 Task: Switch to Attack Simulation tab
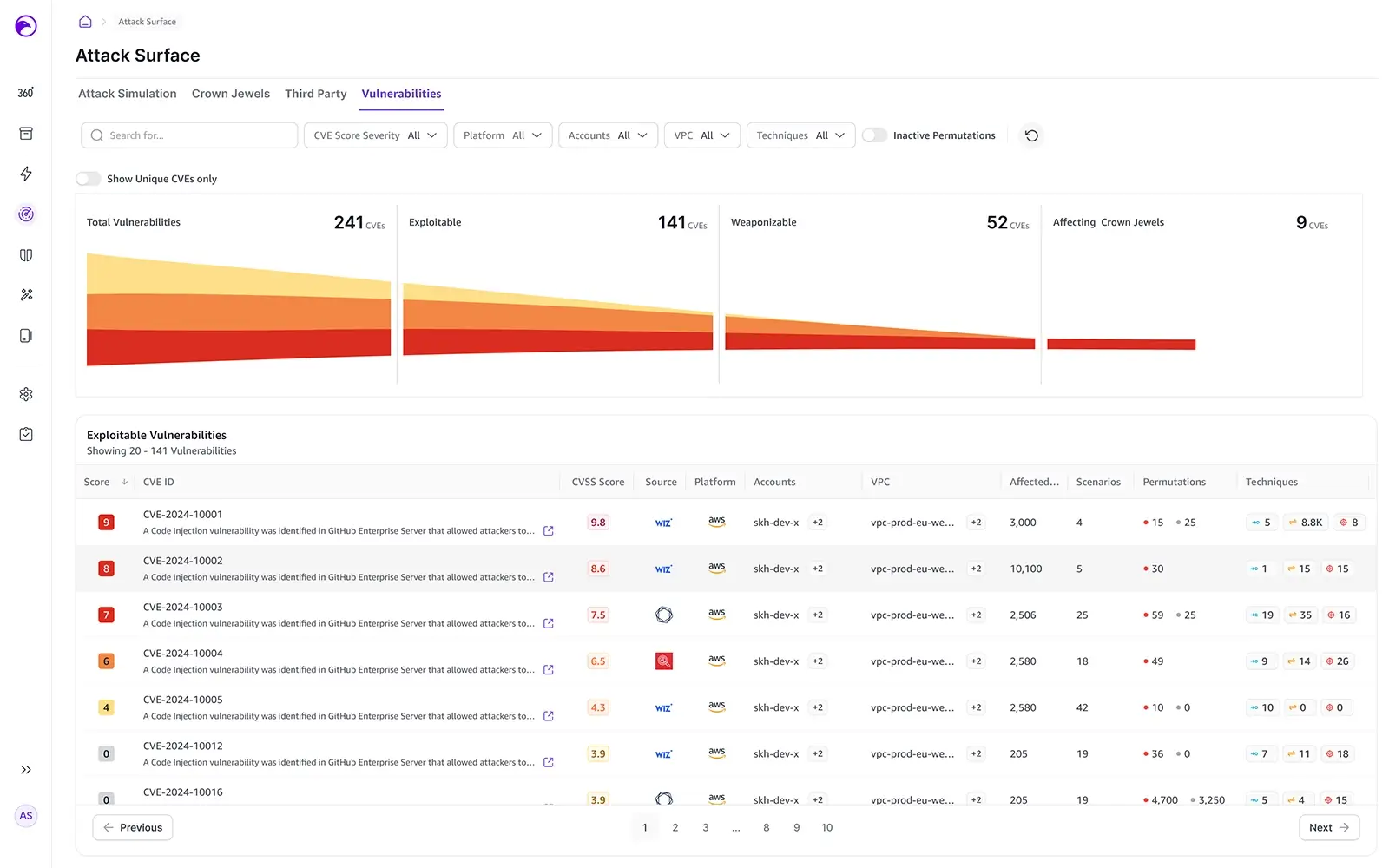click(128, 94)
